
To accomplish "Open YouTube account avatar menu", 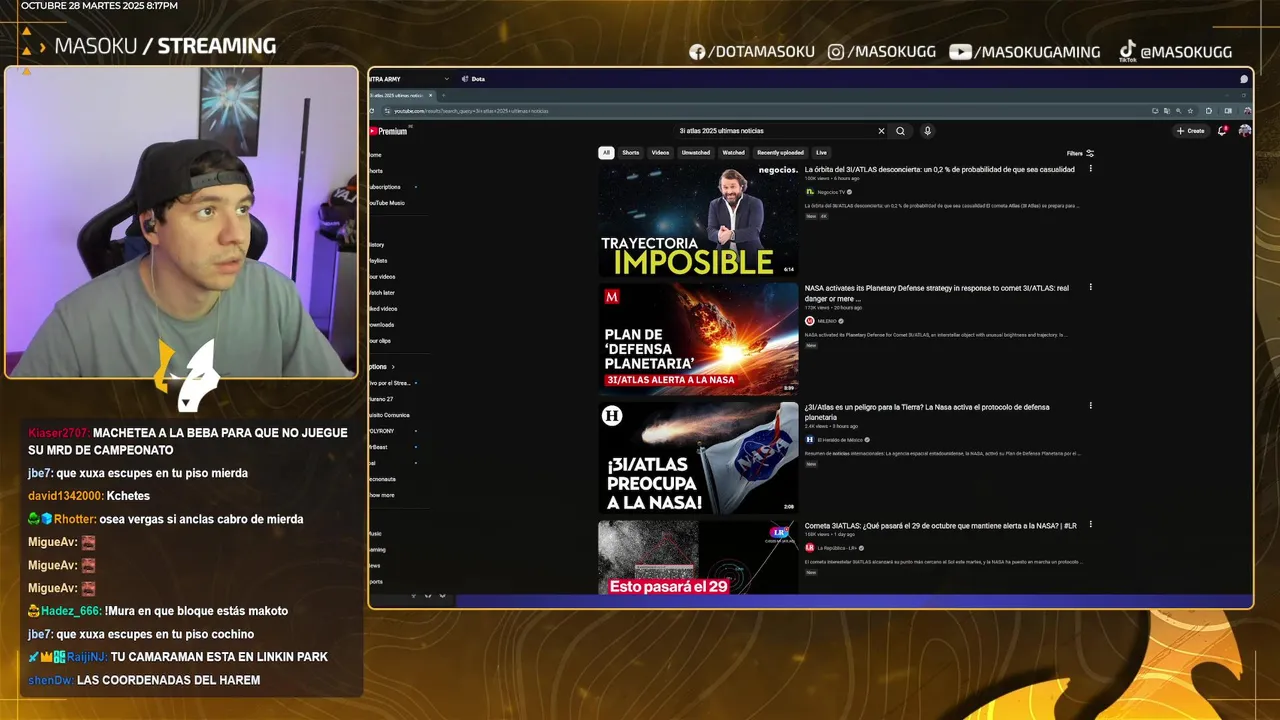I will point(1244,131).
